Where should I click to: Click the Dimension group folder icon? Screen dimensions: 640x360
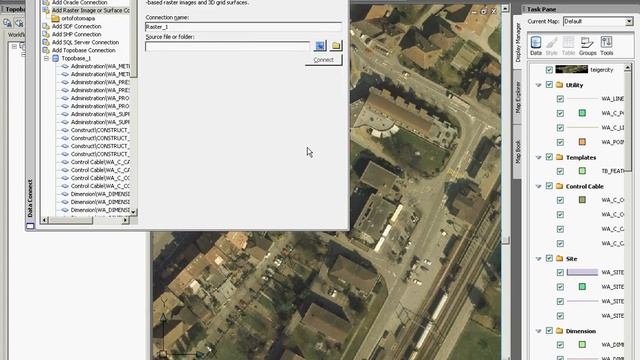point(560,331)
